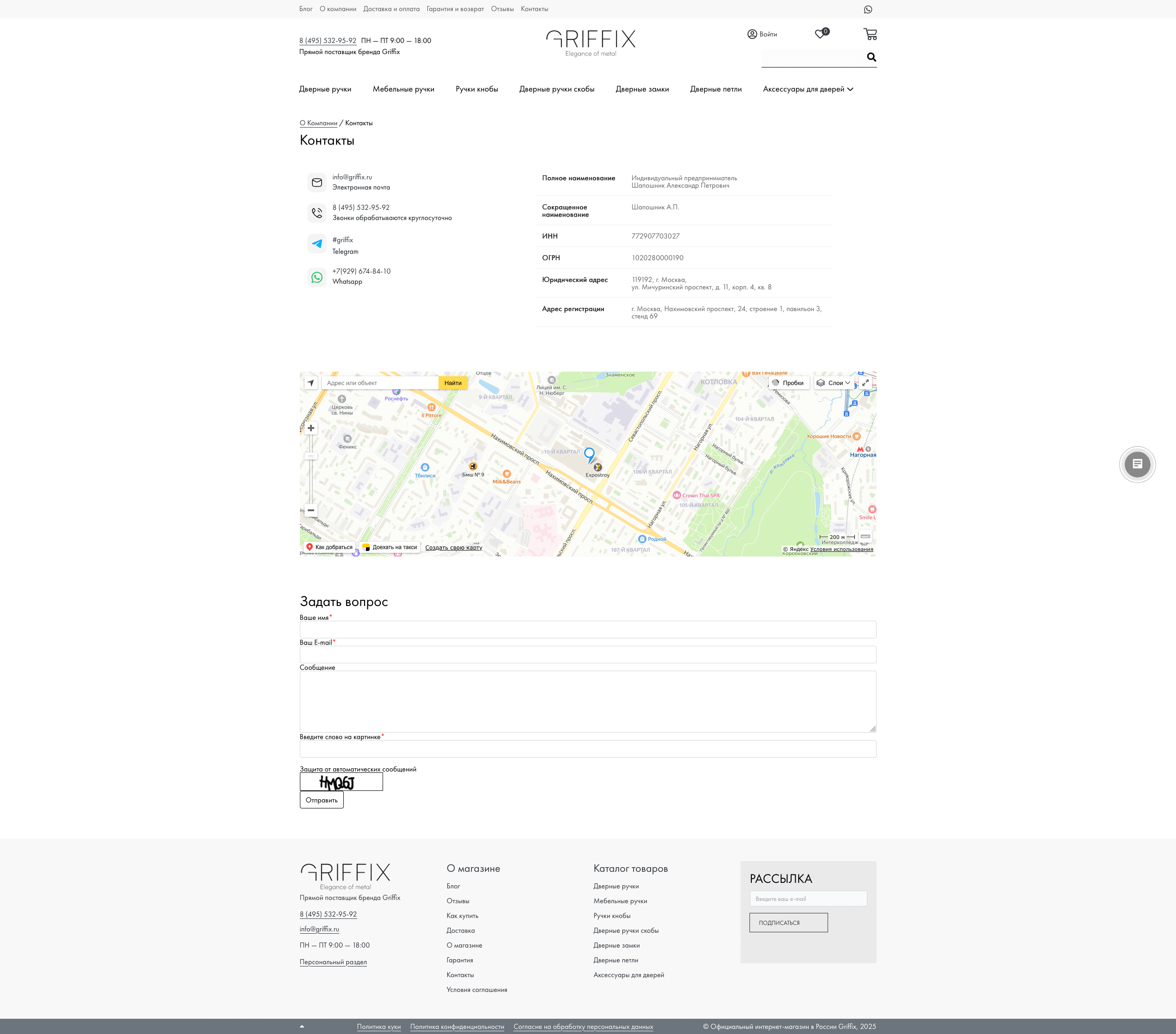Screen dimensions: 1176x1034
Task: Click the scroll-to-top arrow in footer
Action: (302, 1027)
